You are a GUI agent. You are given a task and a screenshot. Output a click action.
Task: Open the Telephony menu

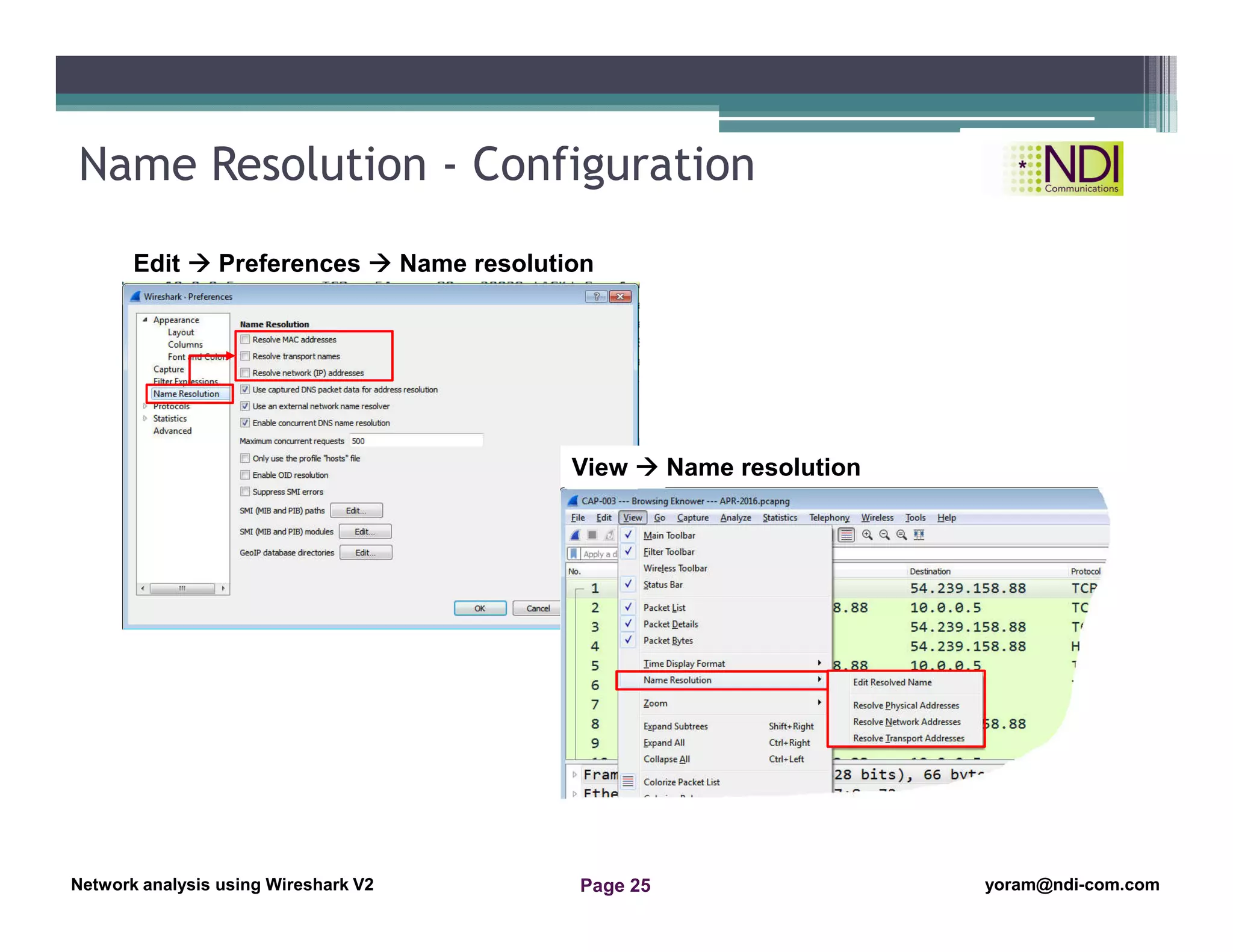[829, 518]
